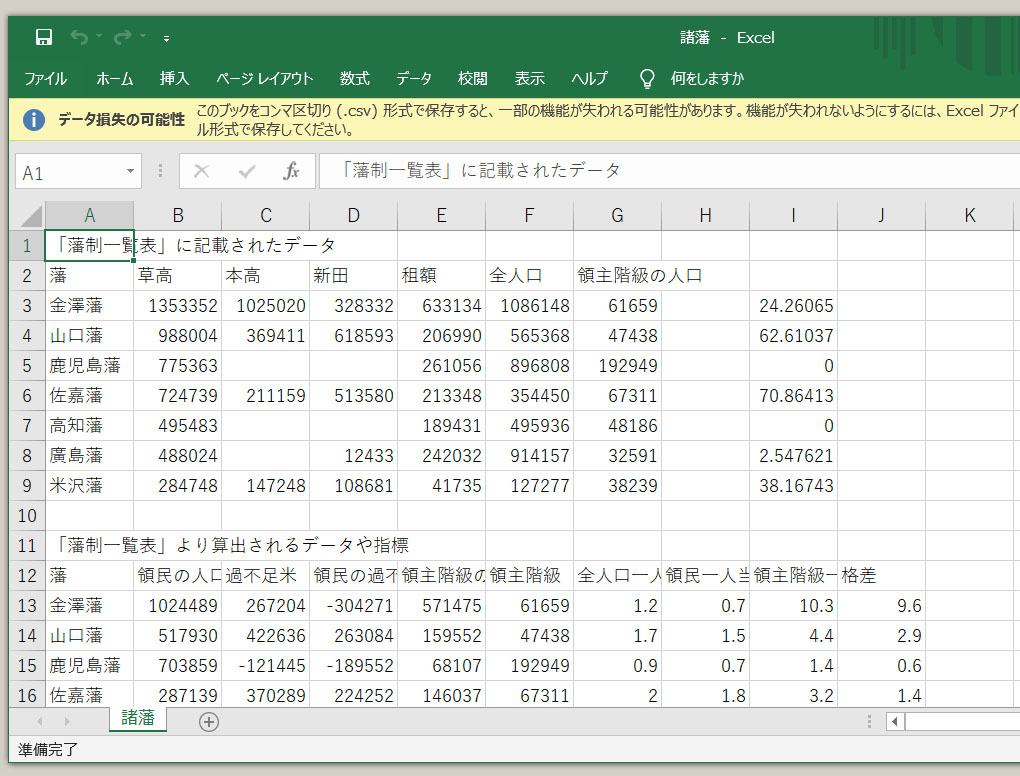The image size is (1020, 776).
Task: Click the Undo arrow icon
Action: click(79, 38)
